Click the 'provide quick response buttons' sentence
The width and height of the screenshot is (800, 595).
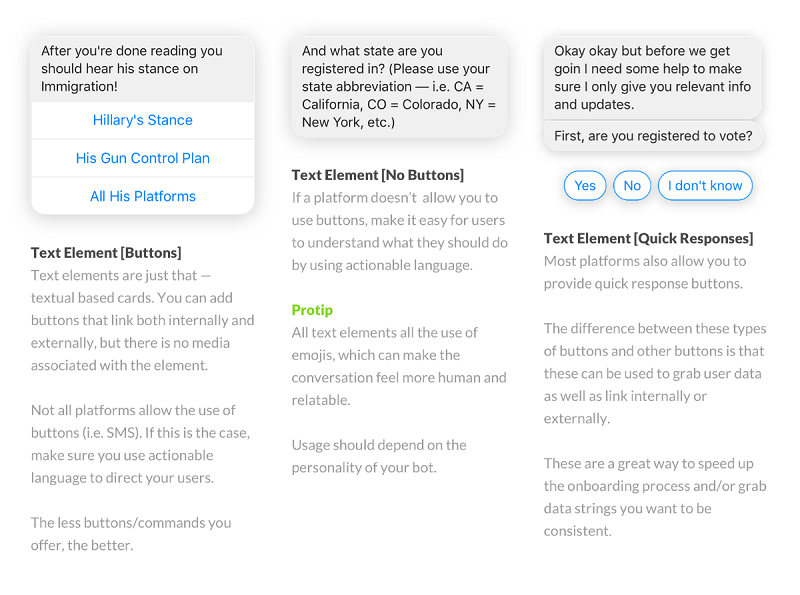tap(645, 272)
